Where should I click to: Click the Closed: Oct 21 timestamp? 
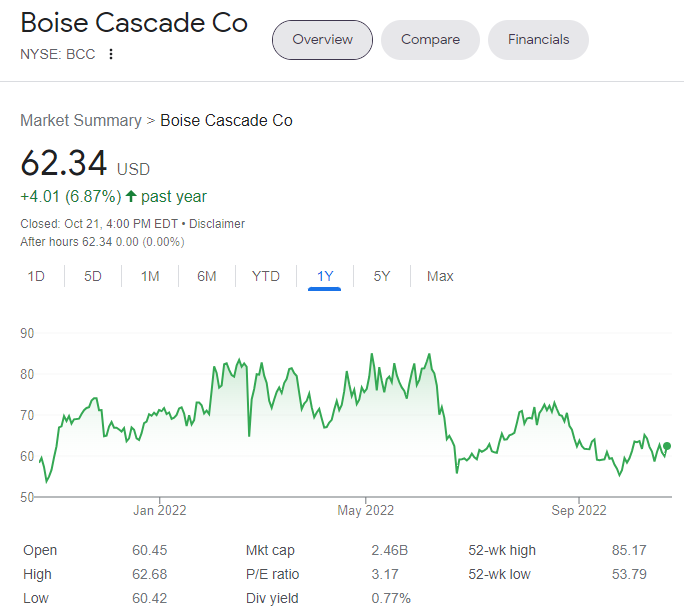point(99,224)
